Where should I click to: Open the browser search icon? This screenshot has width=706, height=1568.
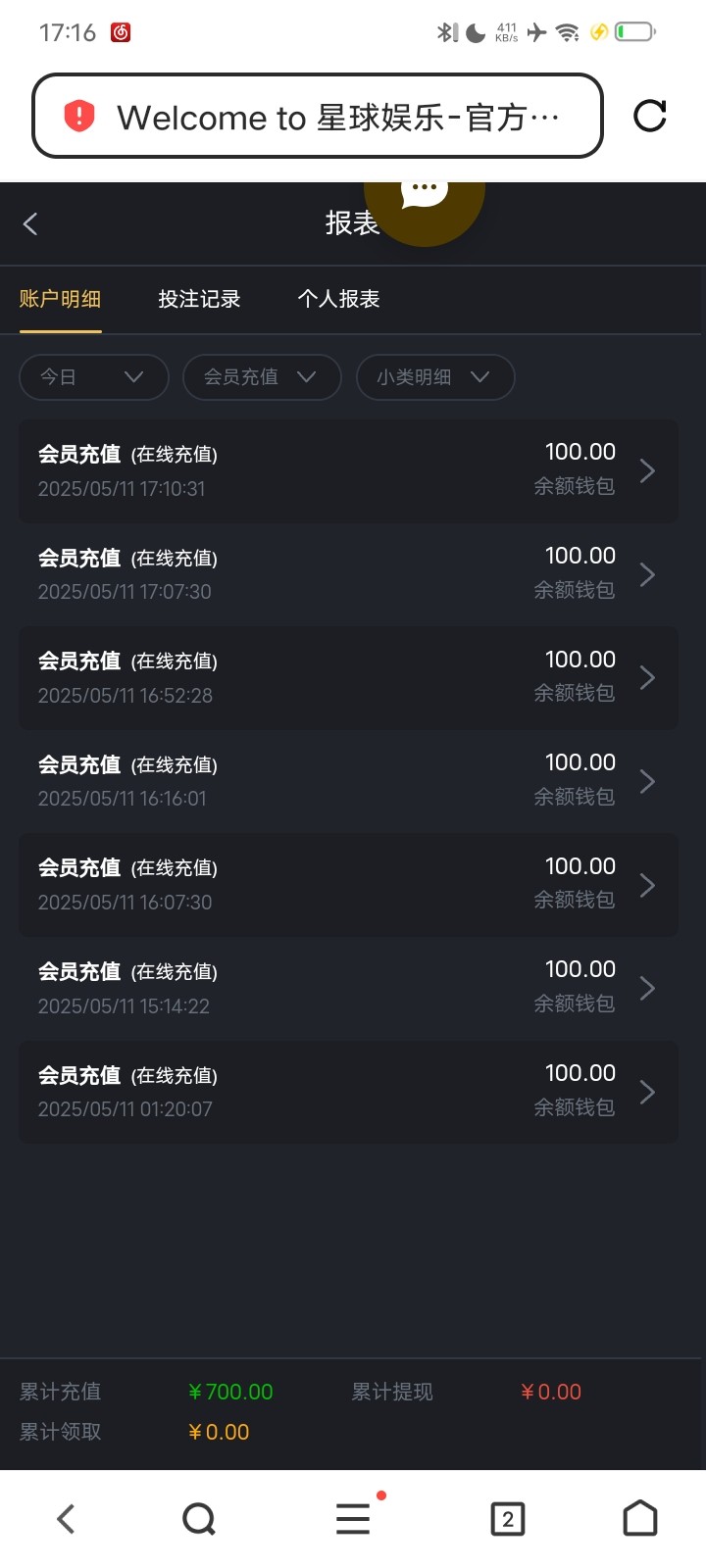pyautogui.click(x=199, y=1519)
